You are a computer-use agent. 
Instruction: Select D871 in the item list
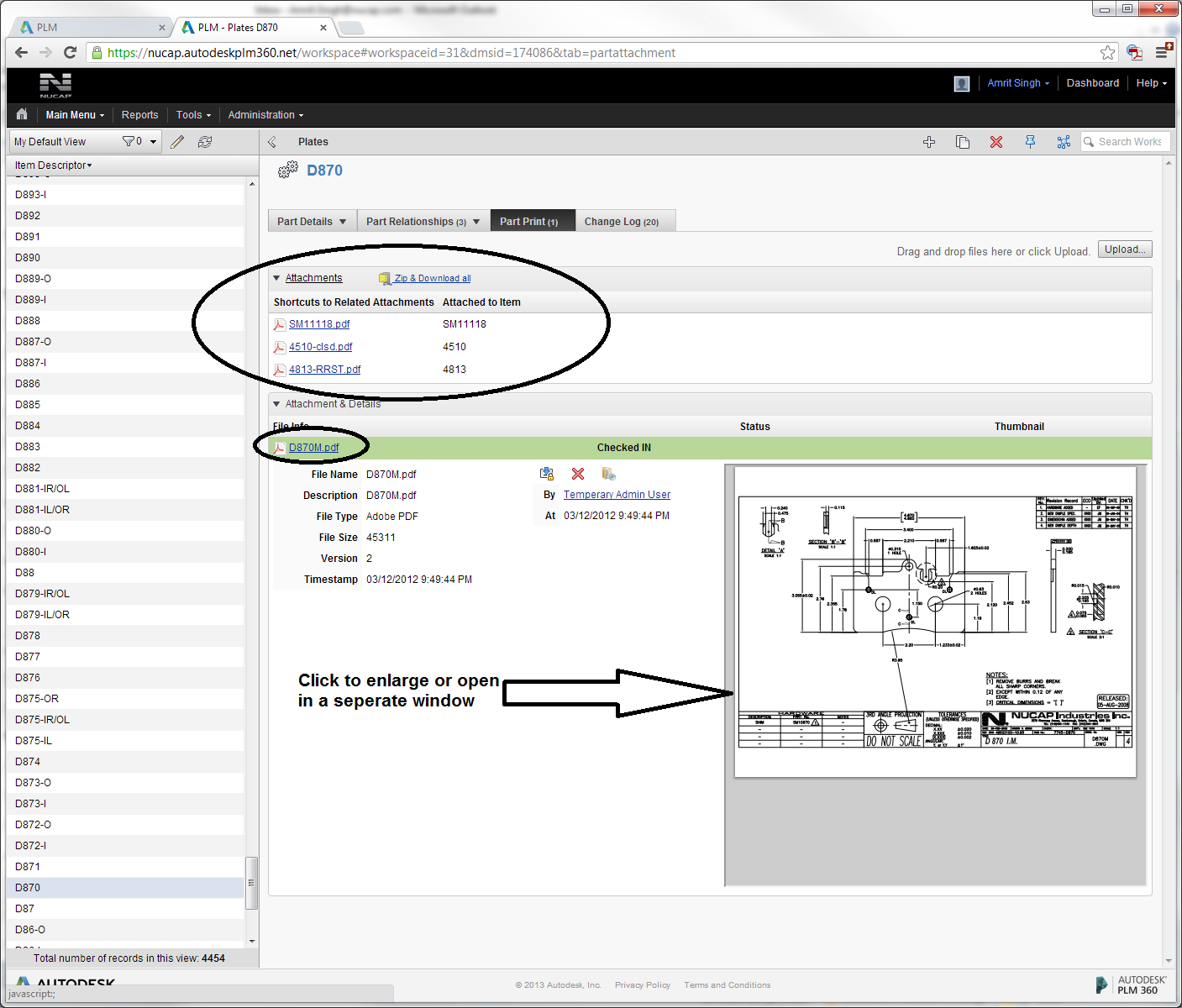[x=126, y=867]
